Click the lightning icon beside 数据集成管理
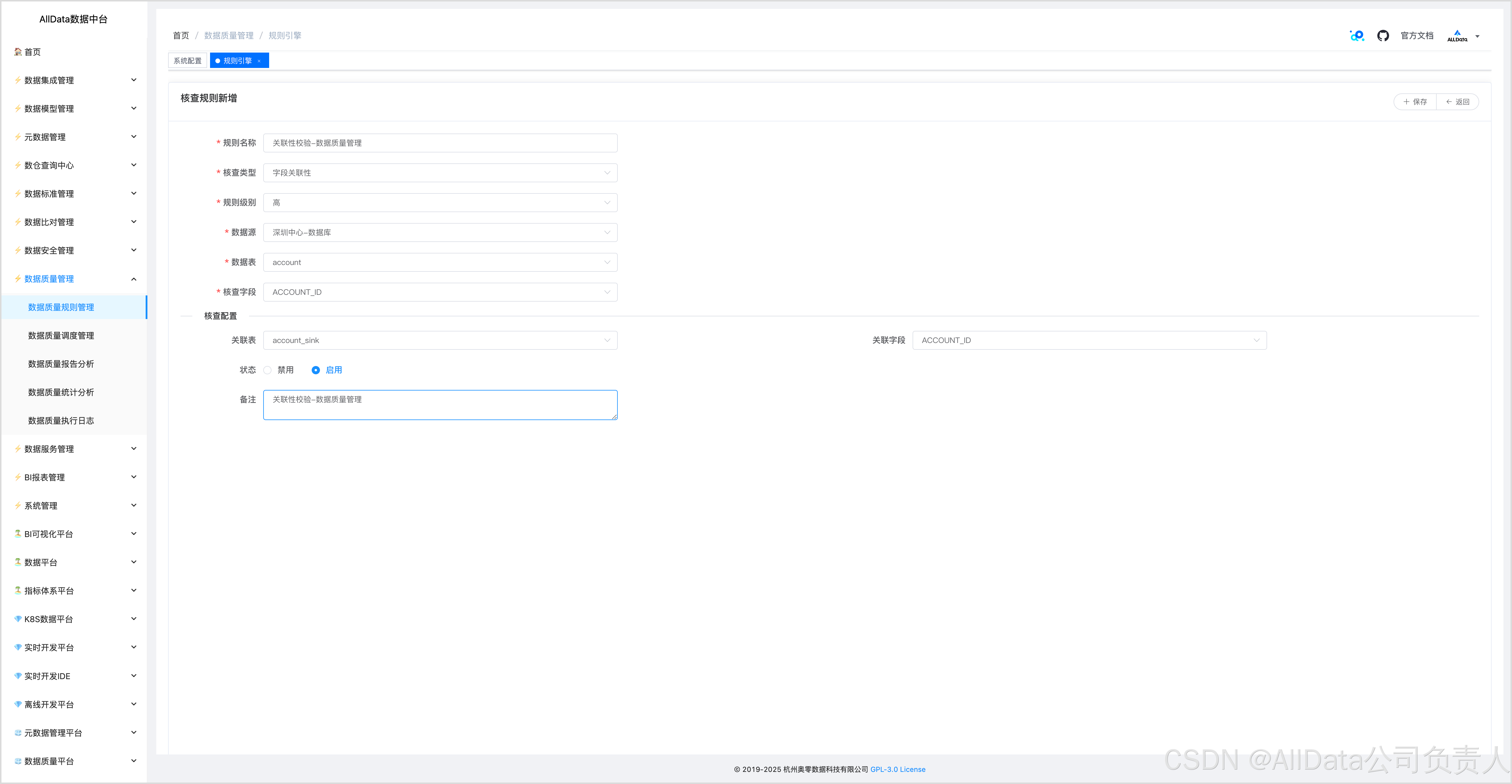Image resolution: width=1512 pixels, height=784 pixels. tap(18, 80)
